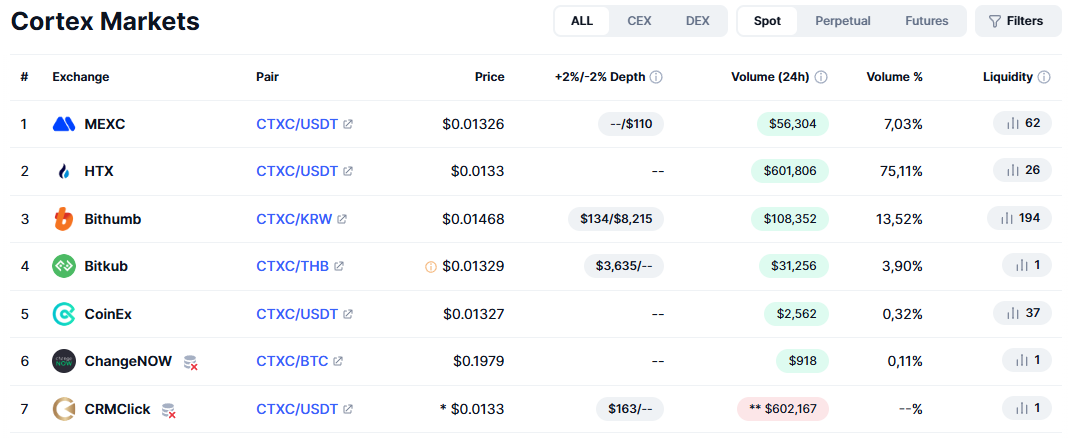Open the CoinEx CTXC/USDT pair link
Viewport: 1068px width, 444px height.
297,314
